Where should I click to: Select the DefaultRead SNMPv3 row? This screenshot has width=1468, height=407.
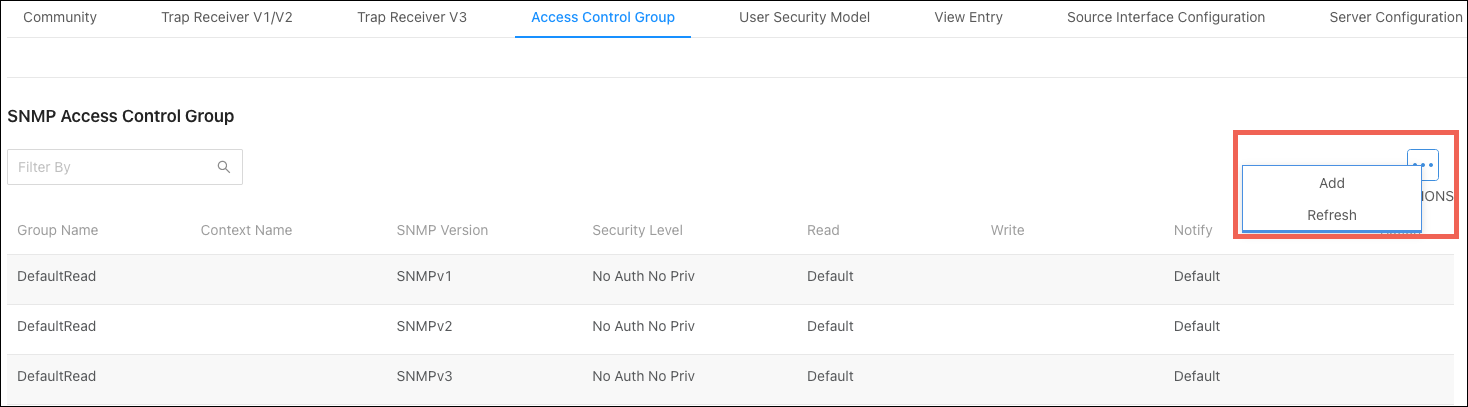(x=730, y=377)
